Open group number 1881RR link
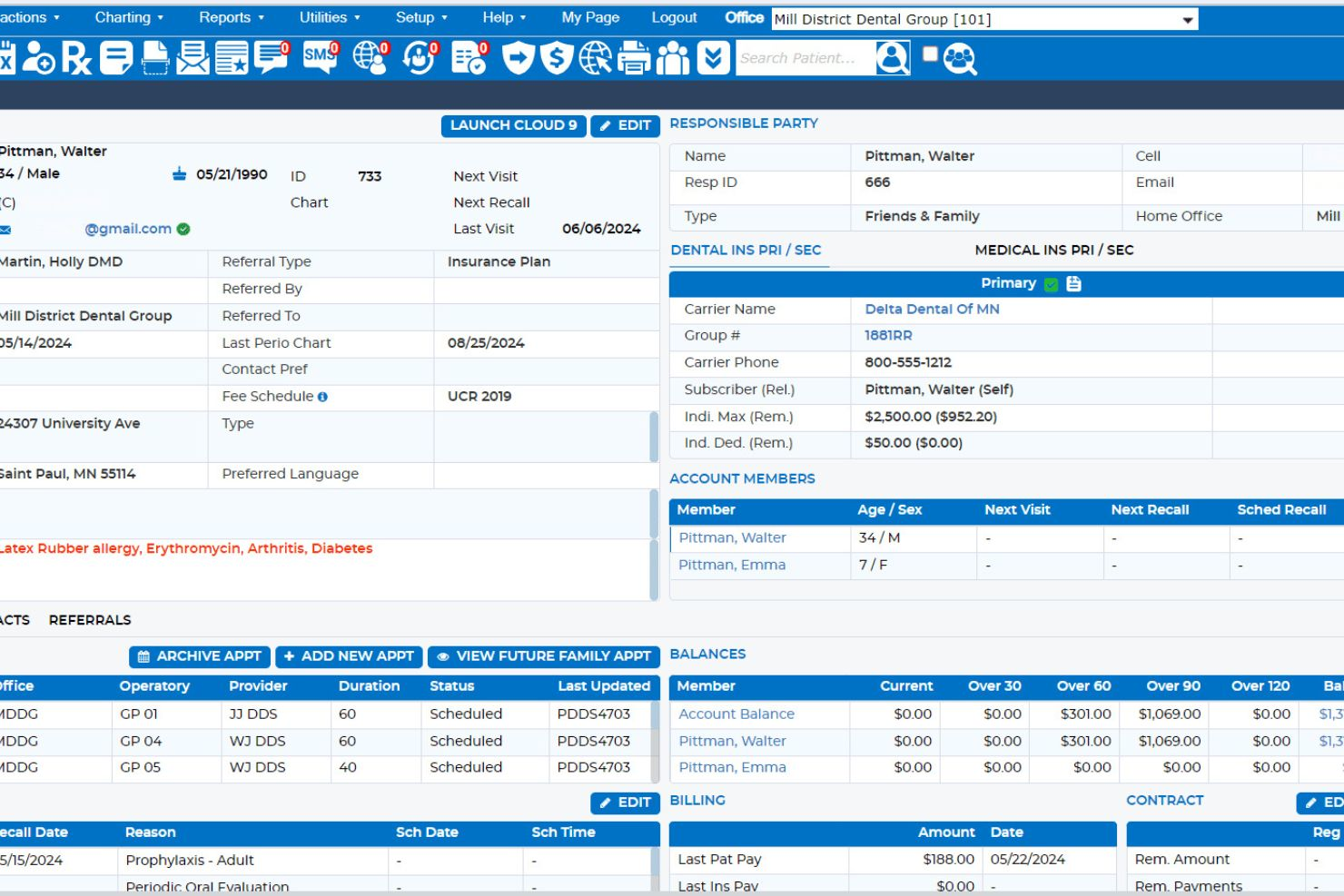This screenshot has height=896, width=1344. (888, 335)
